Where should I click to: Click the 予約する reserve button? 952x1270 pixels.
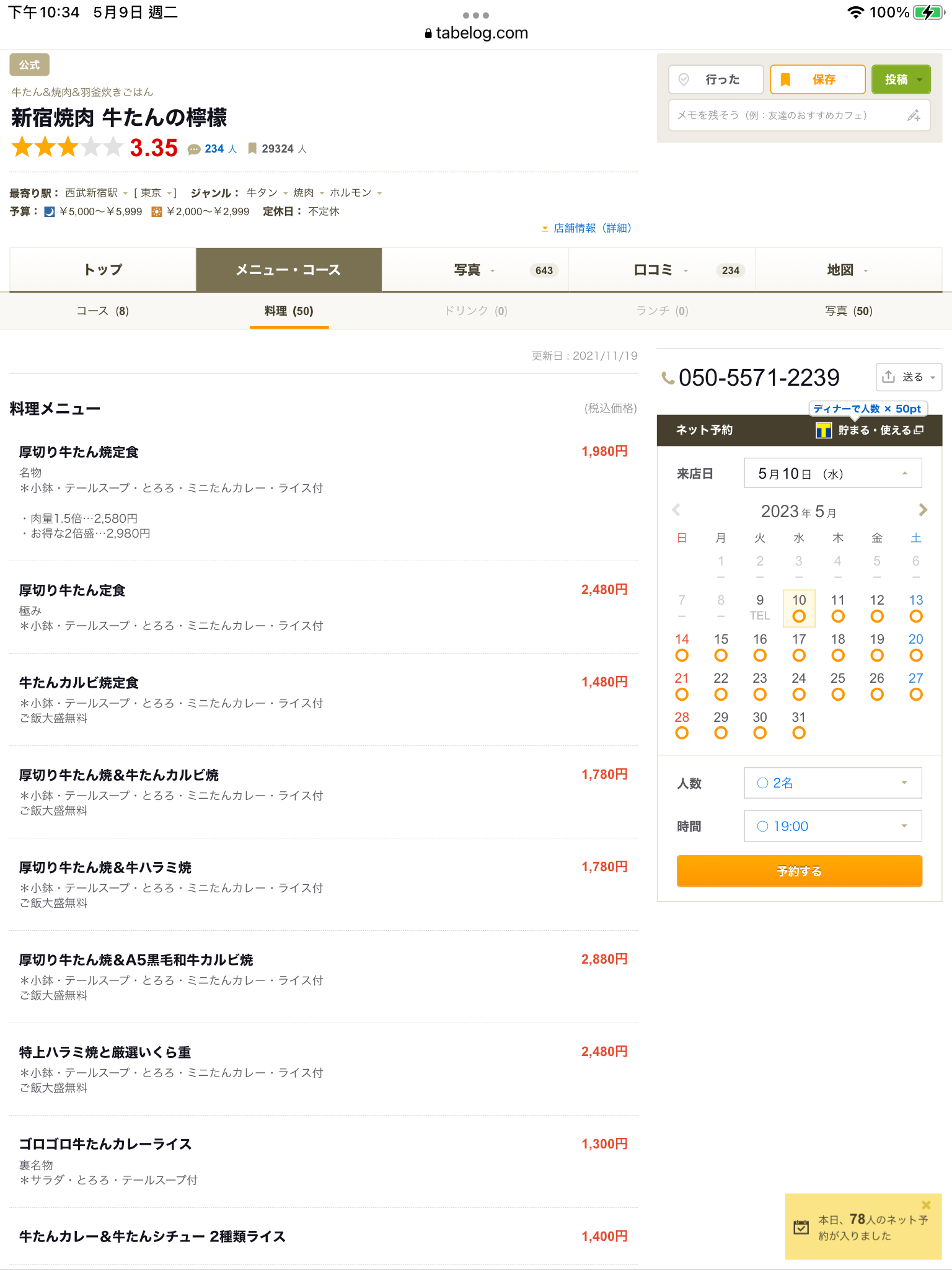799,871
